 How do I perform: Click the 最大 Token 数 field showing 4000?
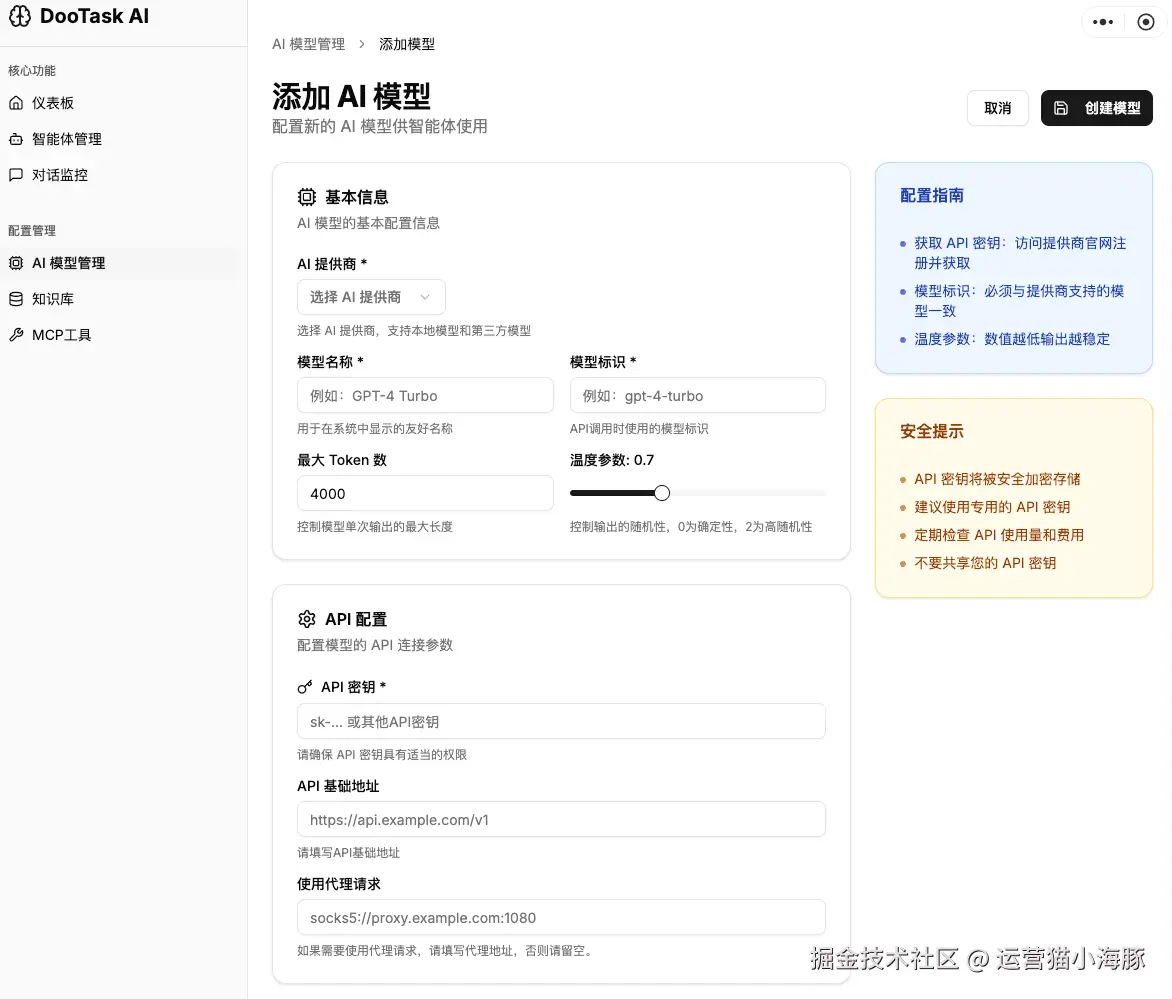coord(425,493)
